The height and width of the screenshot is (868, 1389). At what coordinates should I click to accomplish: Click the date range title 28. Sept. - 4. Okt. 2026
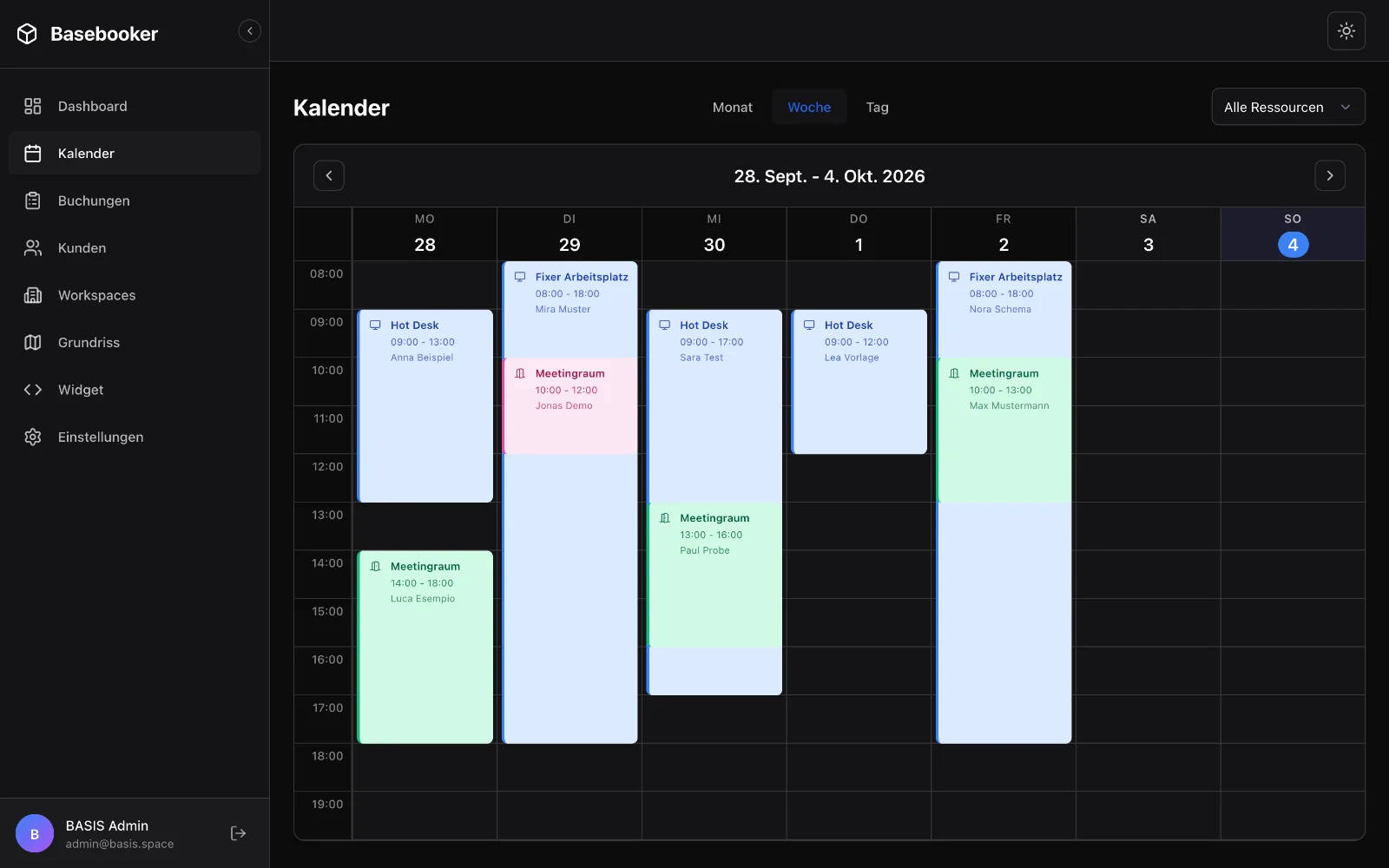tap(830, 176)
